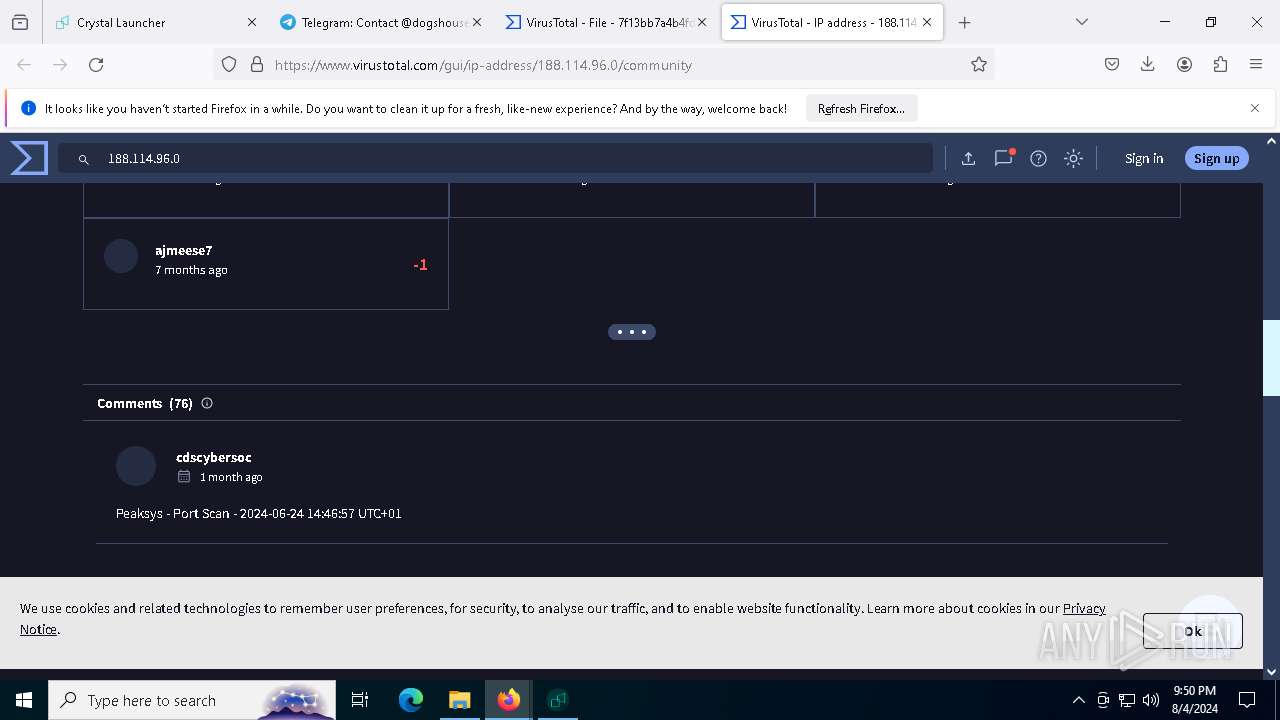
Task: Click the search magnifier icon
Action: [84, 159]
